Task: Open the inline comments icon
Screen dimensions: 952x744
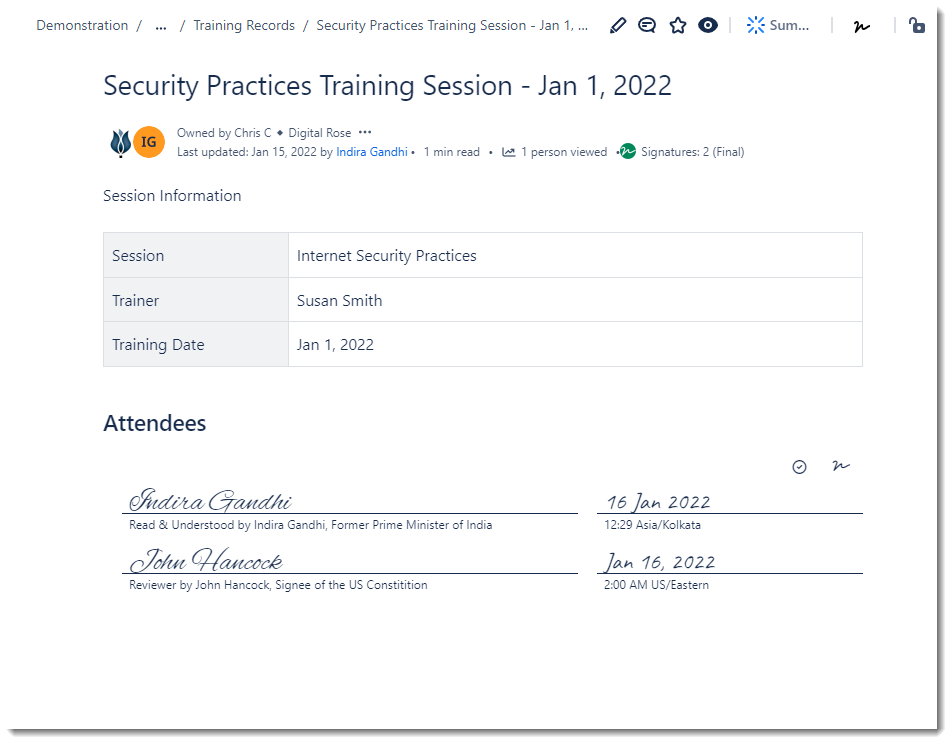Action: pyautogui.click(x=647, y=26)
